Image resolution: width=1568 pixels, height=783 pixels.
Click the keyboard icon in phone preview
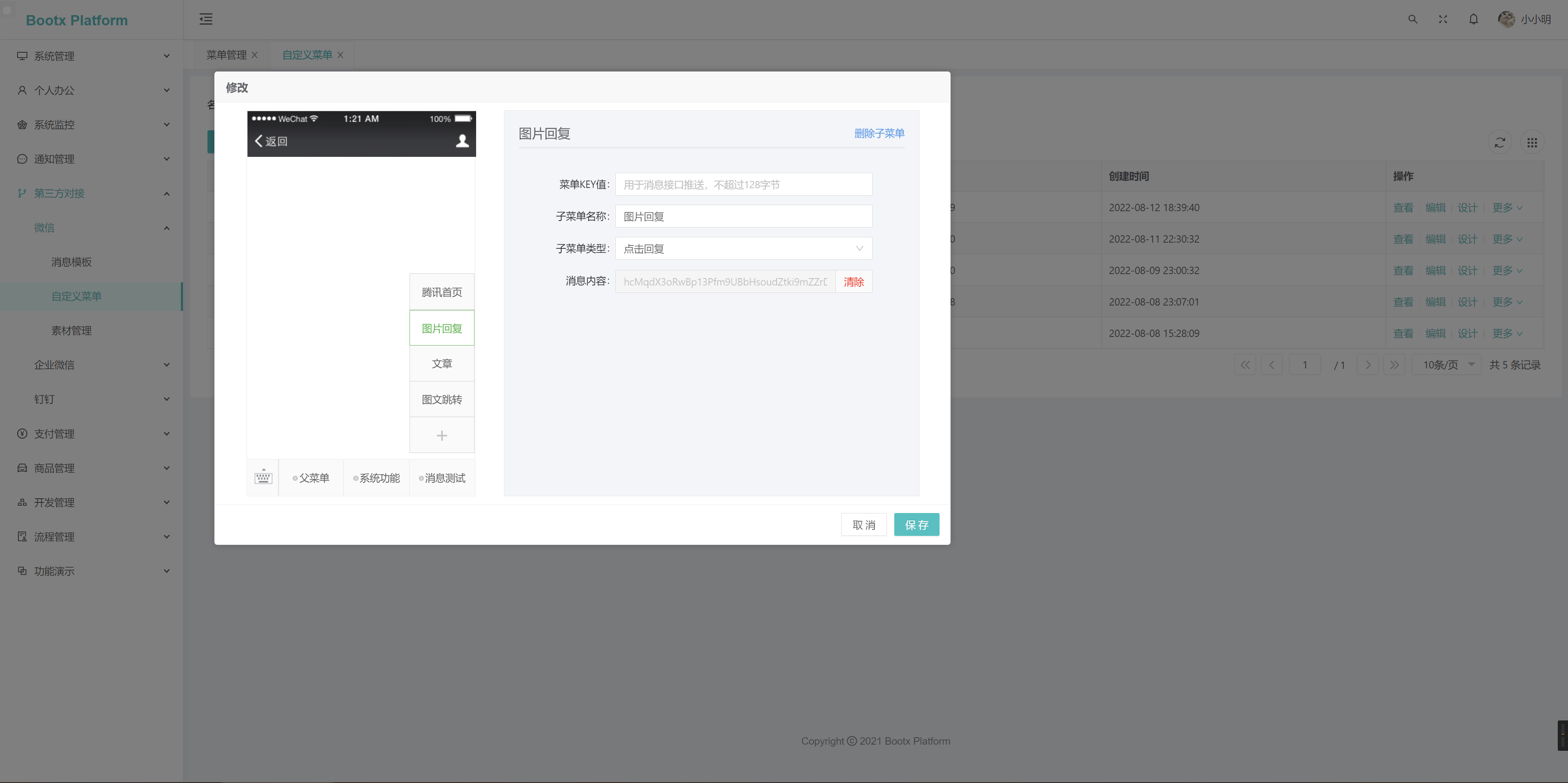click(x=263, y=477)
